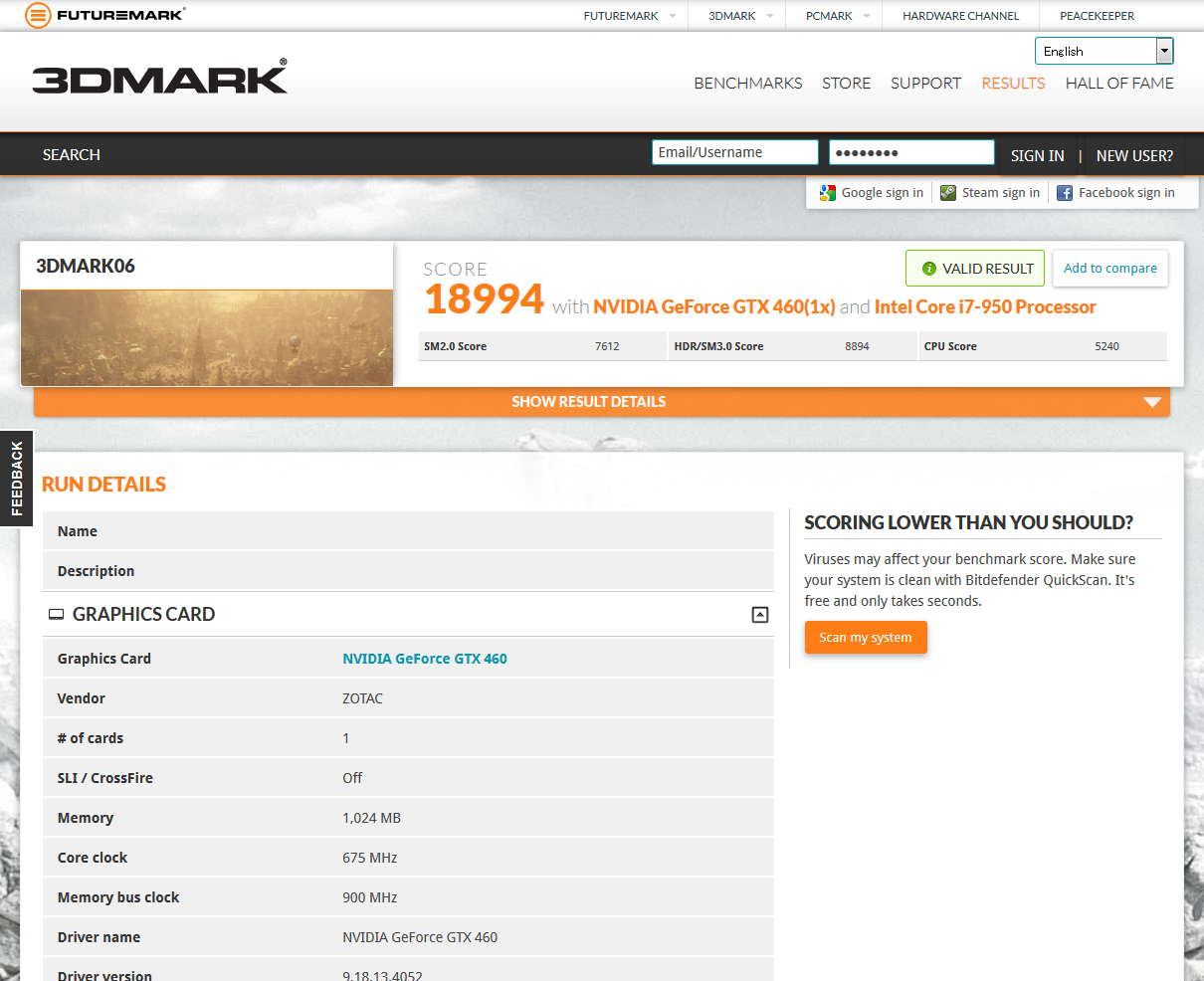Click Intel Core i7-950 Processor link

point(985,307)
